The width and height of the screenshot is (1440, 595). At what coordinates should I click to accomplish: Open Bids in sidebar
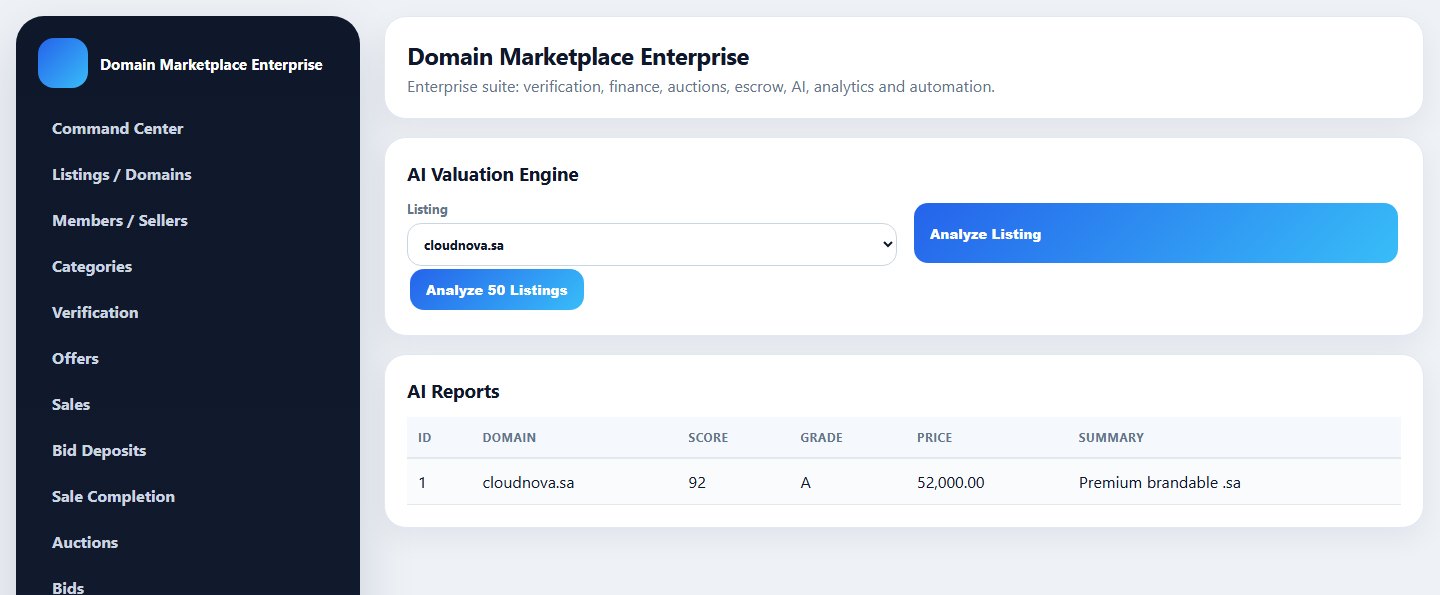point(68,588)
